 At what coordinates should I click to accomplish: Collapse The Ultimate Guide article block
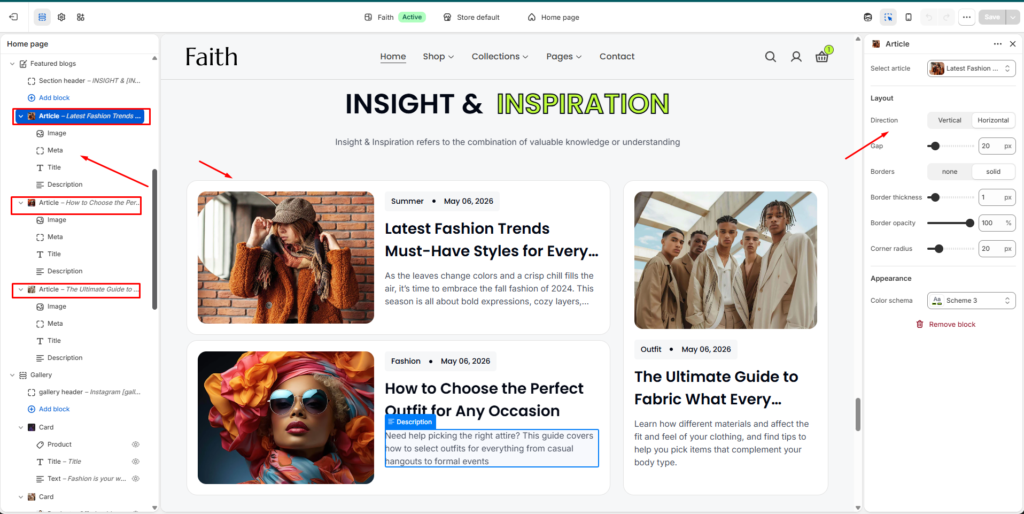pos(21,289)
